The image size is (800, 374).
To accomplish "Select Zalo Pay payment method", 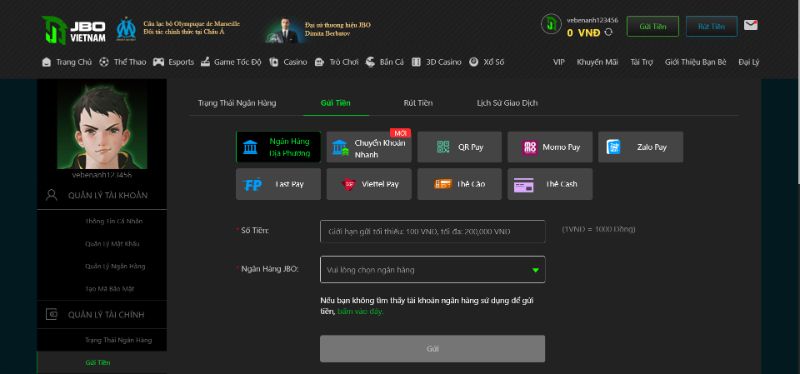I will 641,147.
